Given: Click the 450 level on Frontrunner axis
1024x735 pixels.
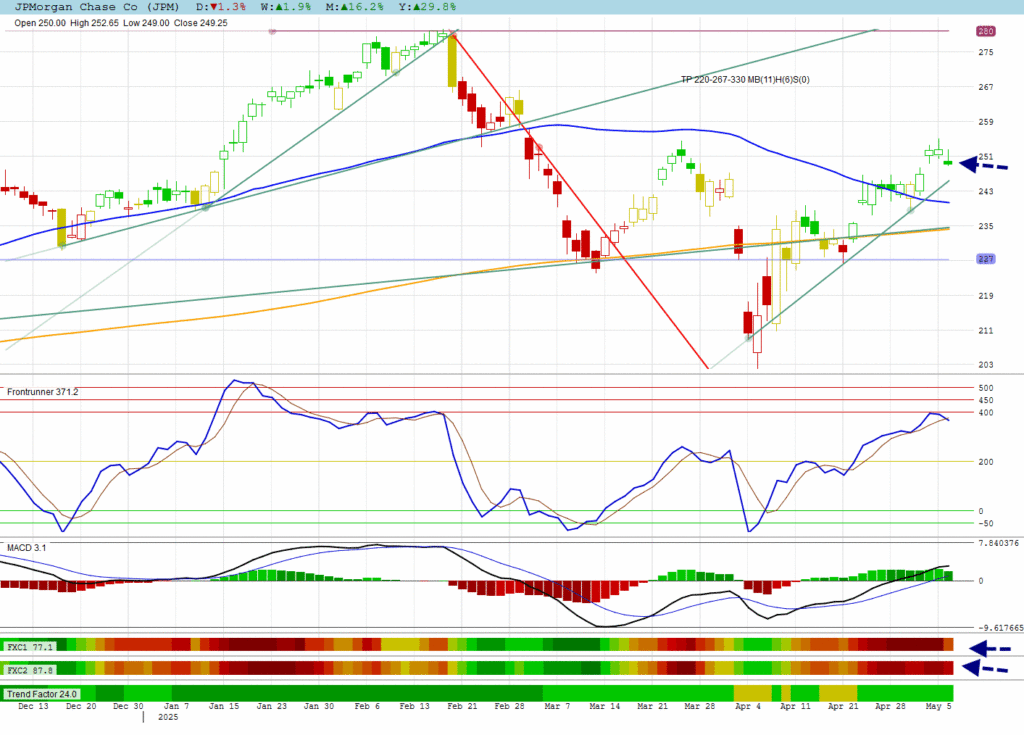Looking at the screenshot, I should pyautogui.click(x=985, y=400).
